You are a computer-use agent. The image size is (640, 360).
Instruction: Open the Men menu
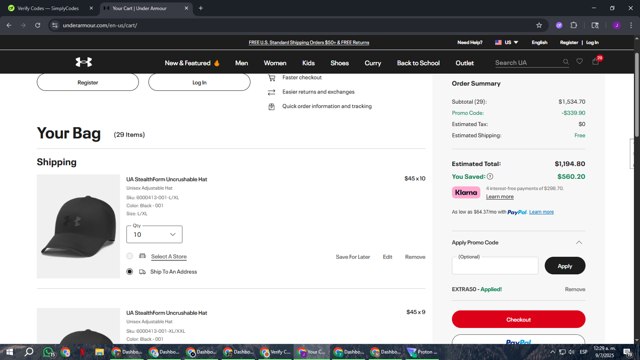click(x=241, y=63)
